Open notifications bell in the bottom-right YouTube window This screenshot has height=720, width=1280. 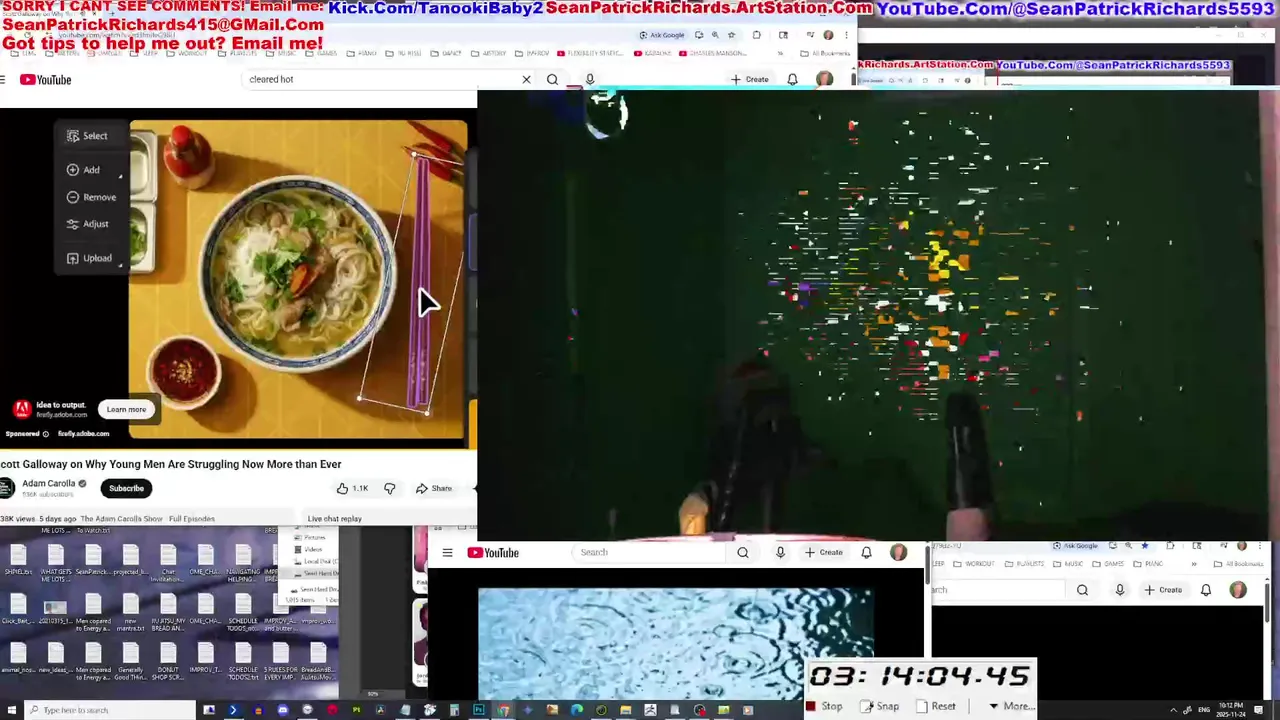1206,590
